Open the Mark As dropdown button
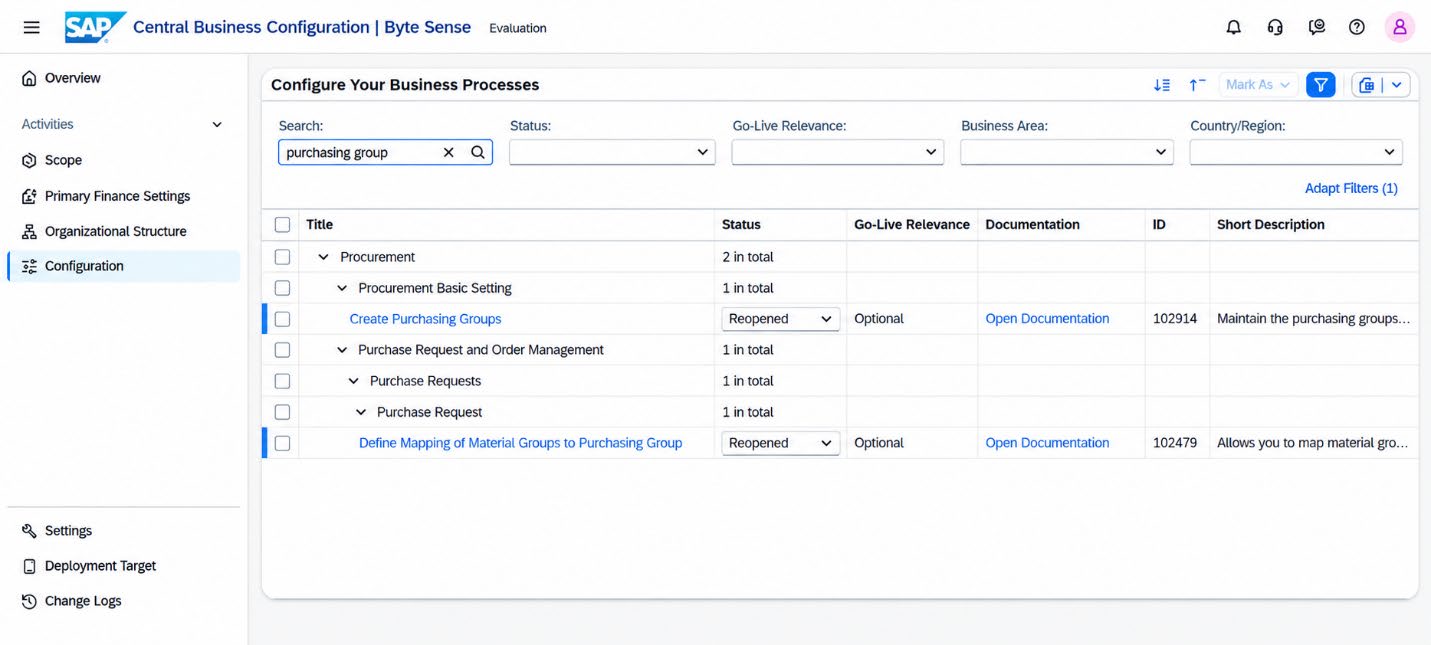Screen dimensions: 1431x645 coord(1258,85)
